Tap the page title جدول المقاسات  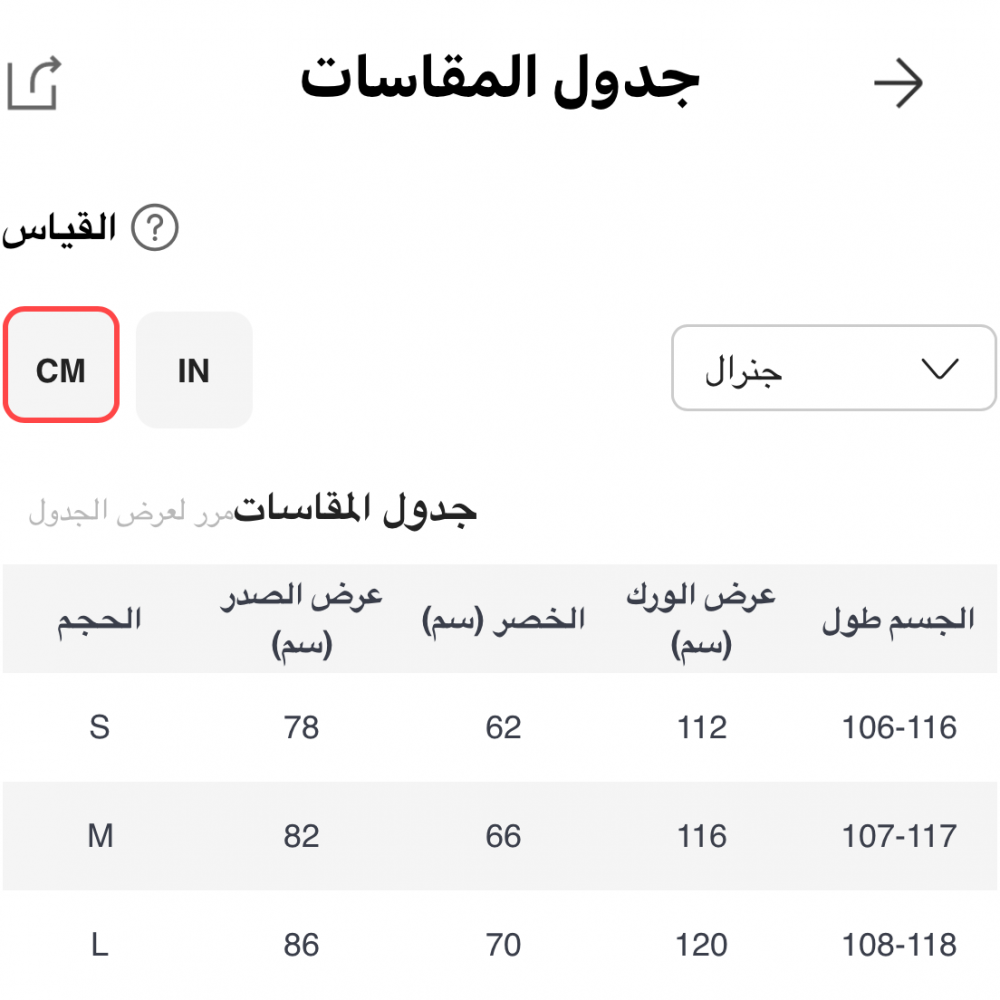click(500, 80)
